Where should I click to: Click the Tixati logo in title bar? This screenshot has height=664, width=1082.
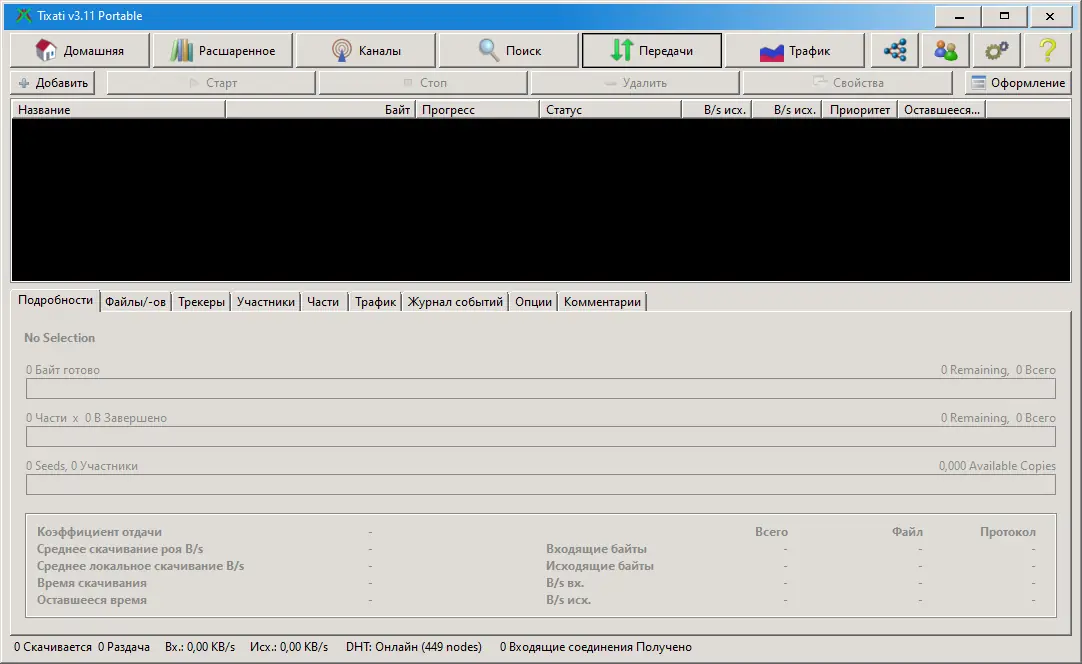(x=23, y=15)
